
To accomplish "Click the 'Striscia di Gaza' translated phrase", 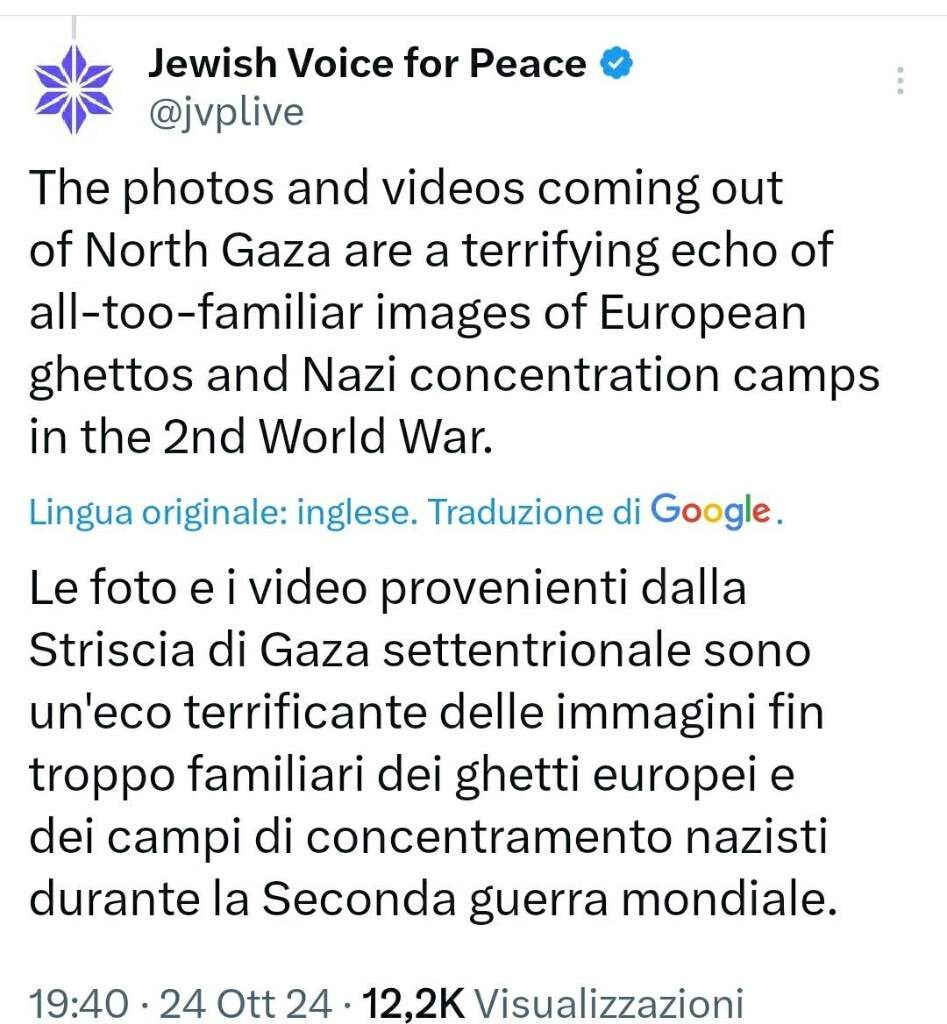I will click(x=199, y=650).
